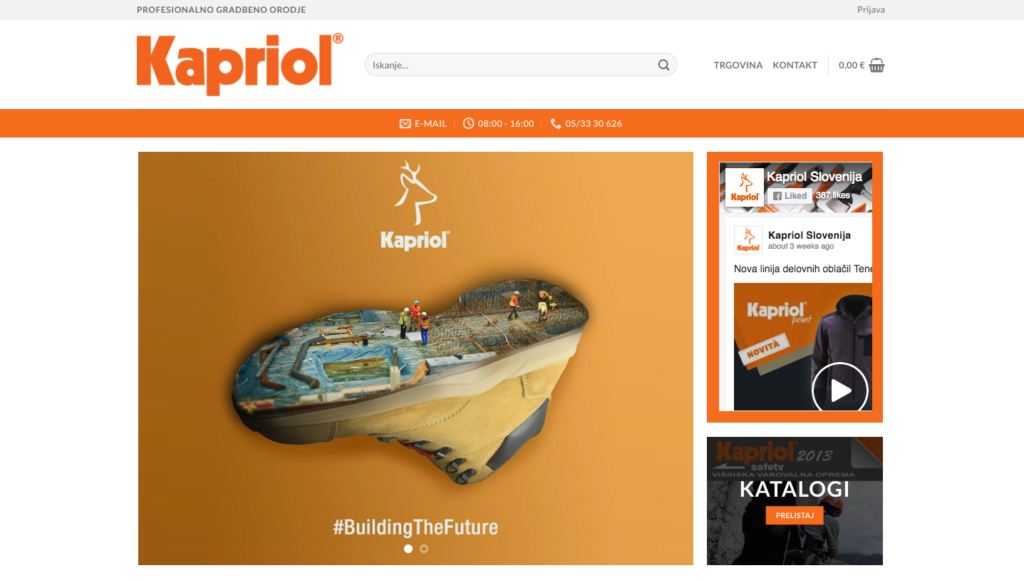Open the KONTAKT menu item
The width and height of the screenshot is (1024, 581).
point(795,65)
